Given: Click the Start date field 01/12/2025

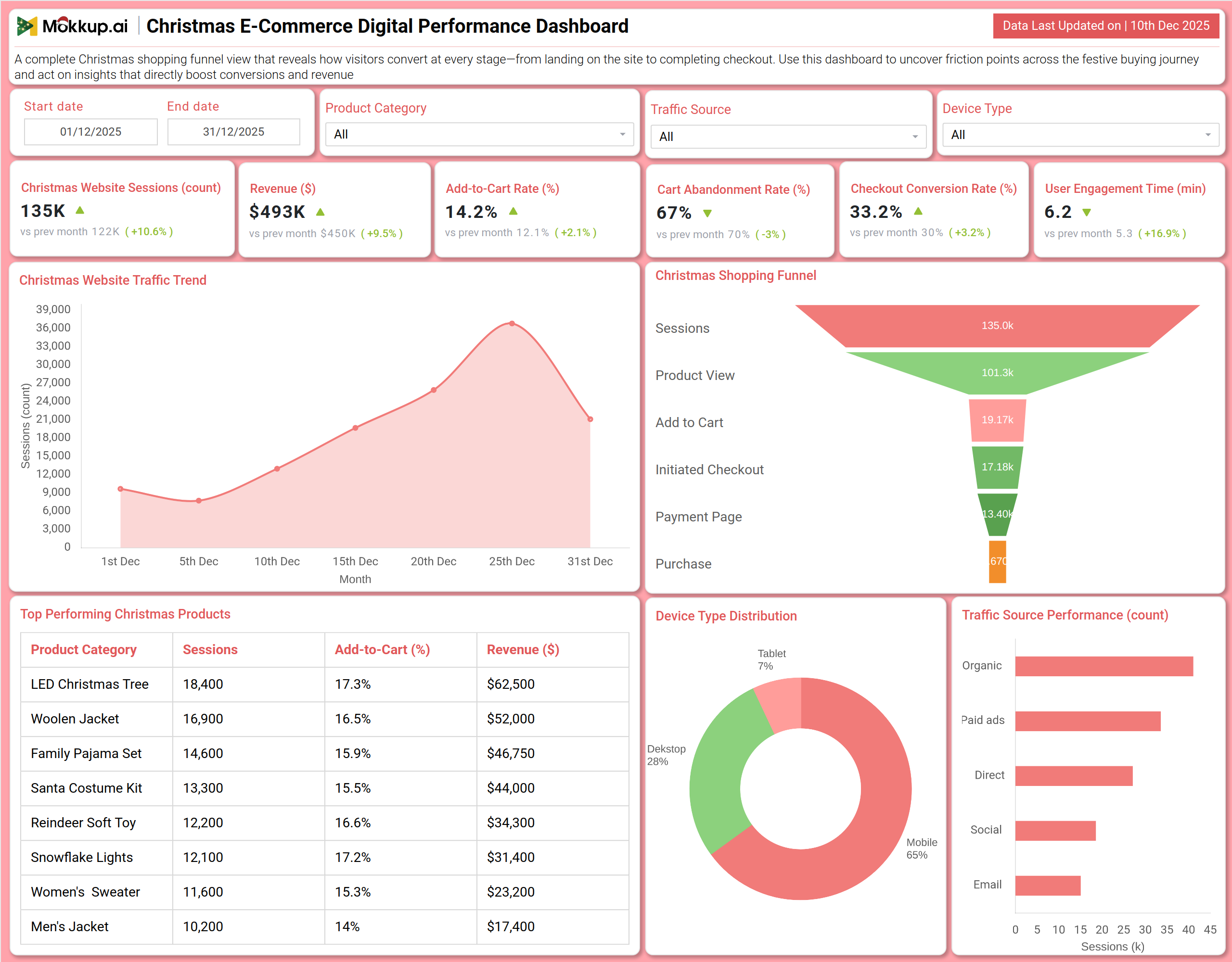Looking at the screenshot, I should pyautogui.click(x=91, y=131).
